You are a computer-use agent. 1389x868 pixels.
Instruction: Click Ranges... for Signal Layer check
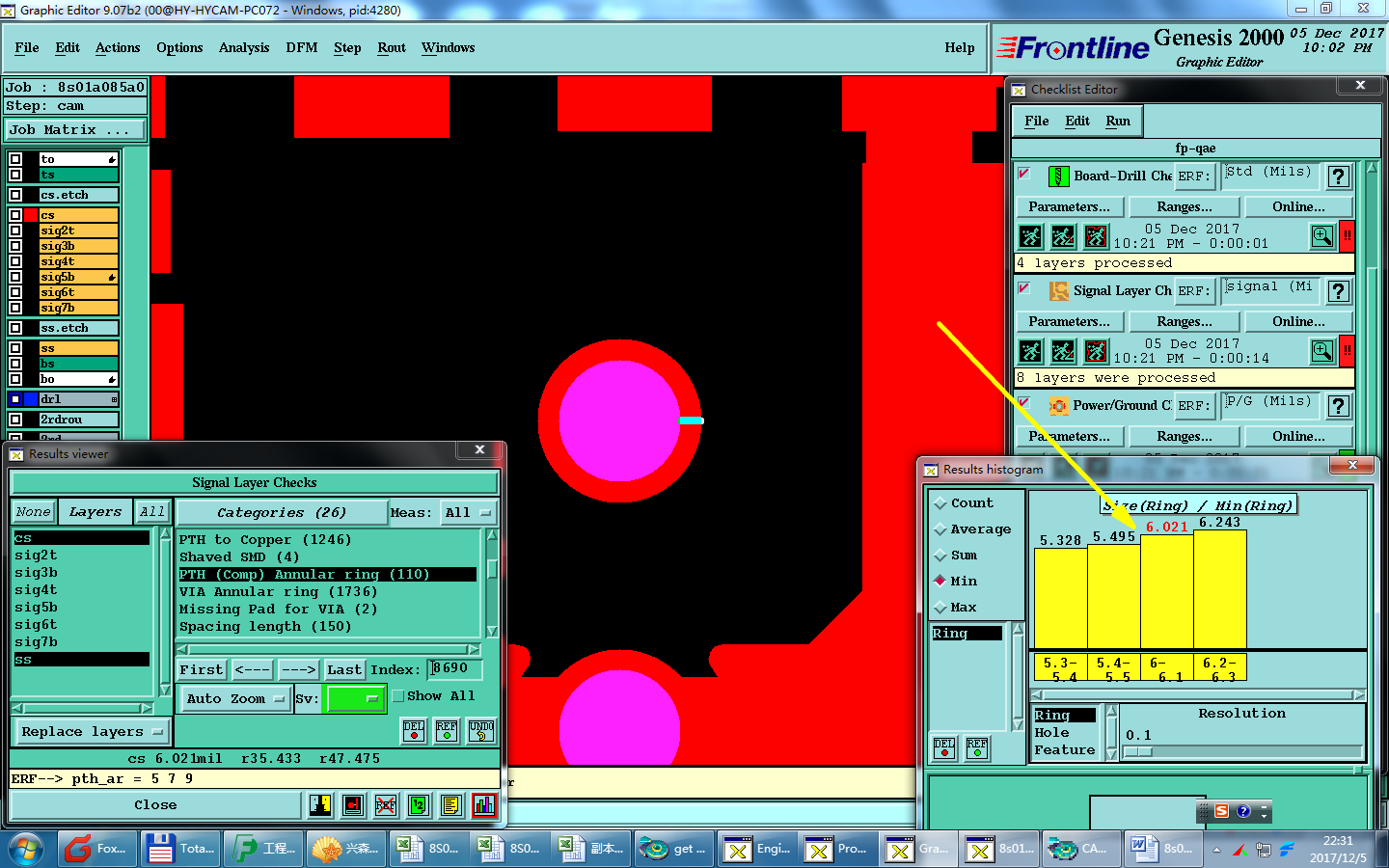(1185, 322)
